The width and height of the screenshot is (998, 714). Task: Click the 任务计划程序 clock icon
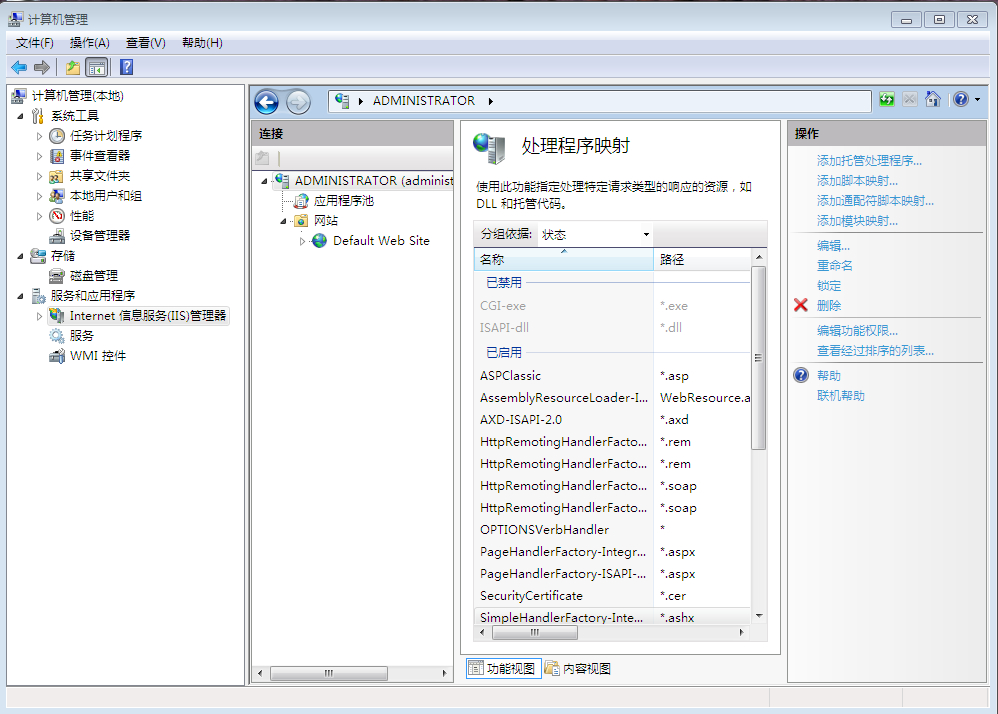(x=57, y=136)
